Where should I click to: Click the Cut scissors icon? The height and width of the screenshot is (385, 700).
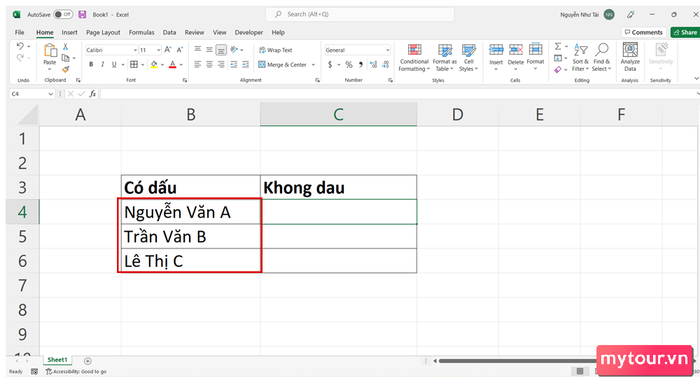point(65,46)
